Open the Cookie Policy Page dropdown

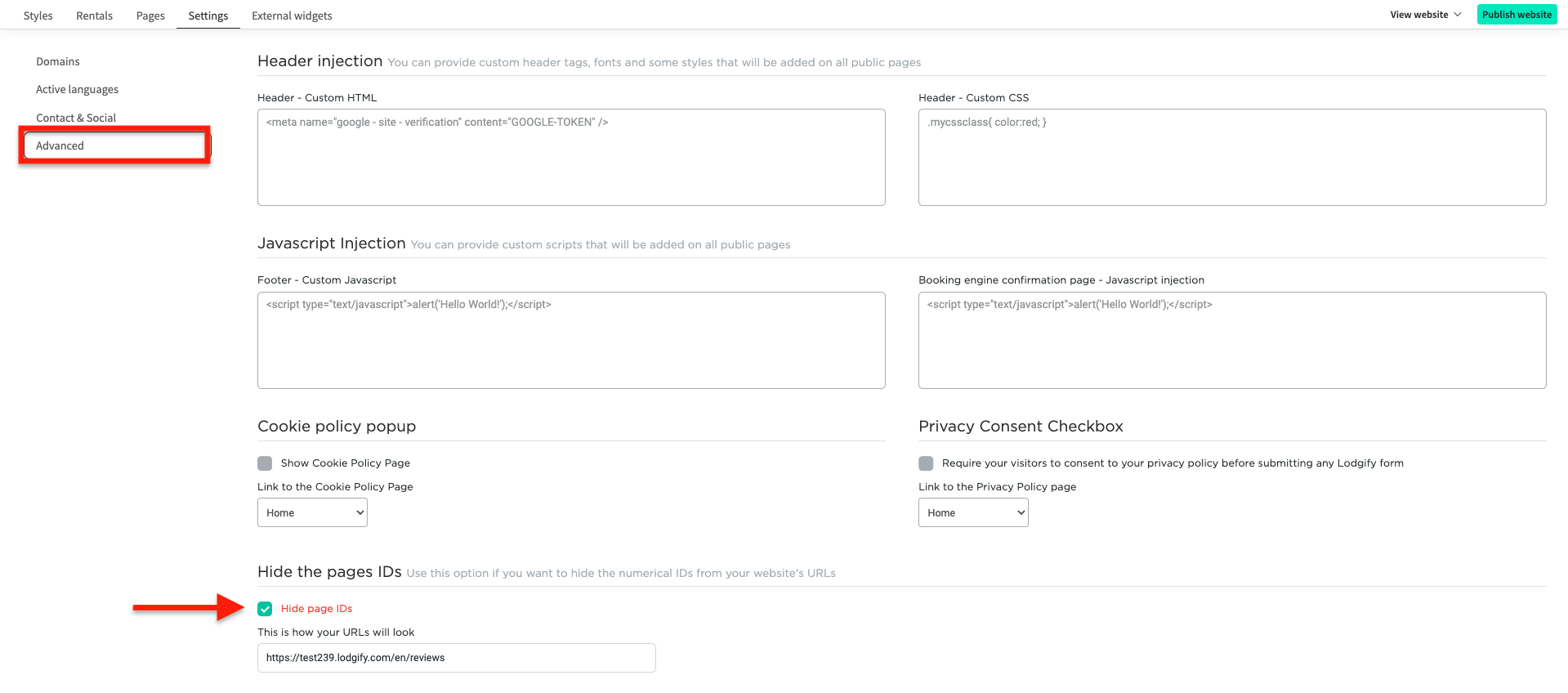tap(312, 512)
